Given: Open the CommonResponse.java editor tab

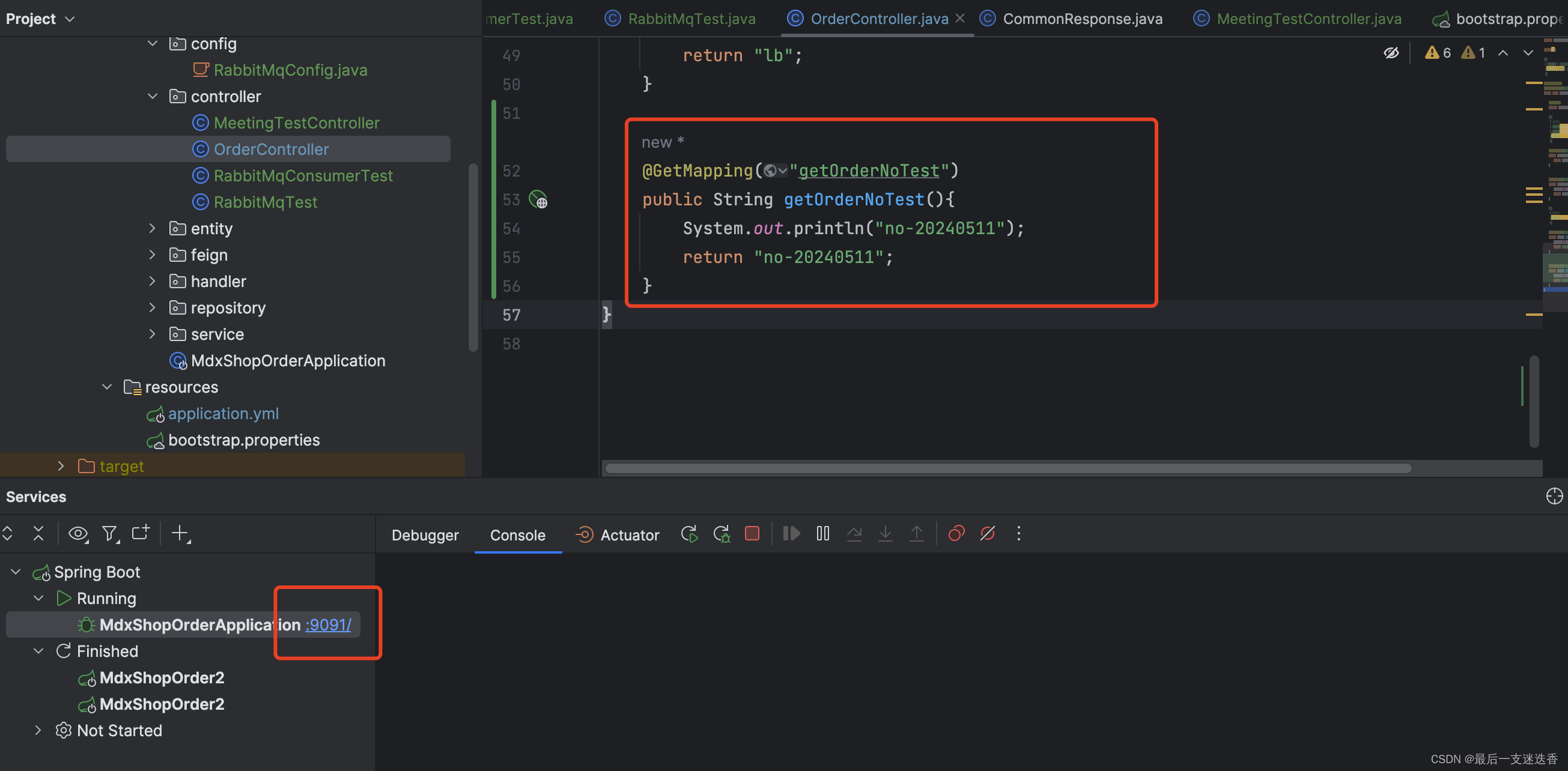Looking at the screenshot, I should (1081, 19).
